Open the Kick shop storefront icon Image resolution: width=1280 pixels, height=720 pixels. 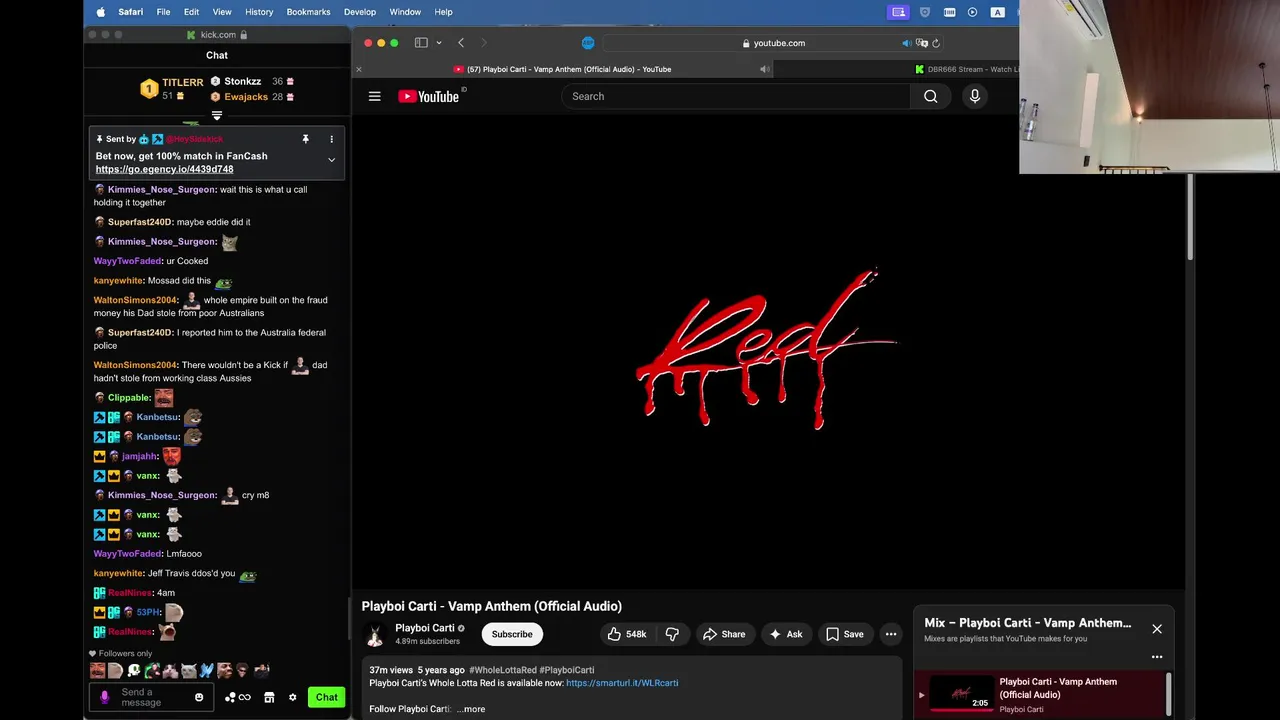coord(269,697)
